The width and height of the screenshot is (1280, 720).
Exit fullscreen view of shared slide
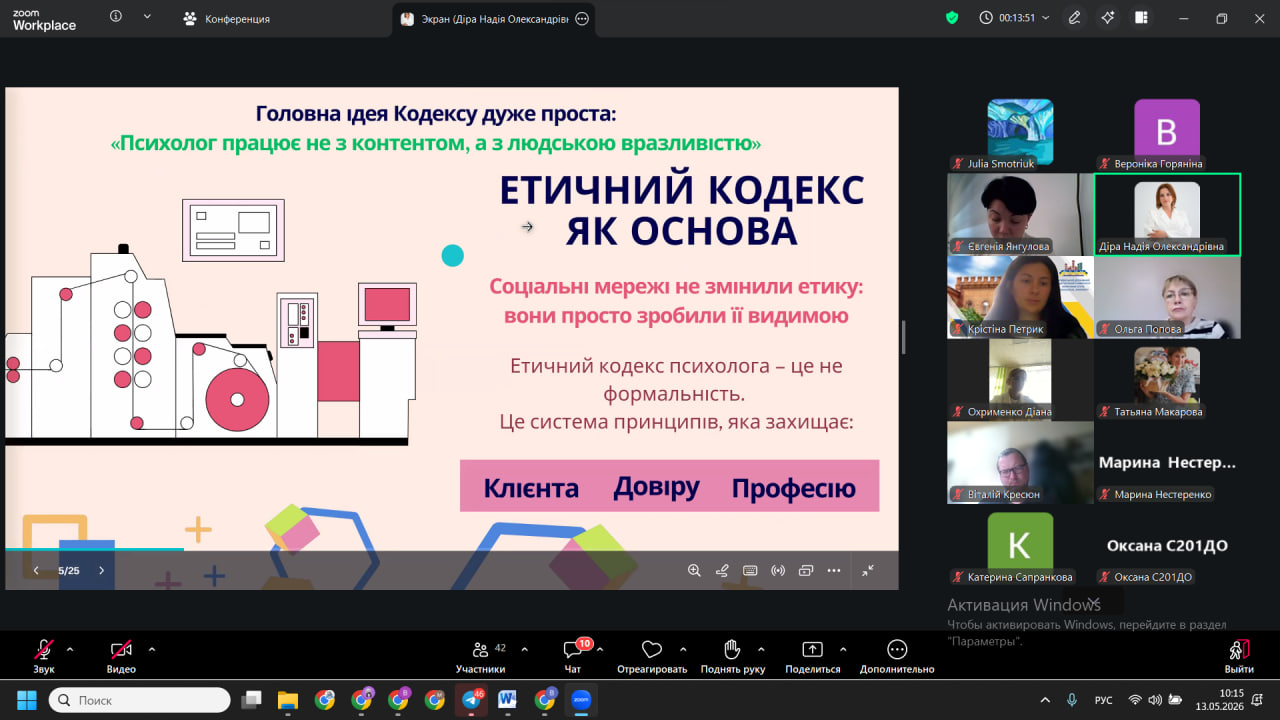pos(868,571)
